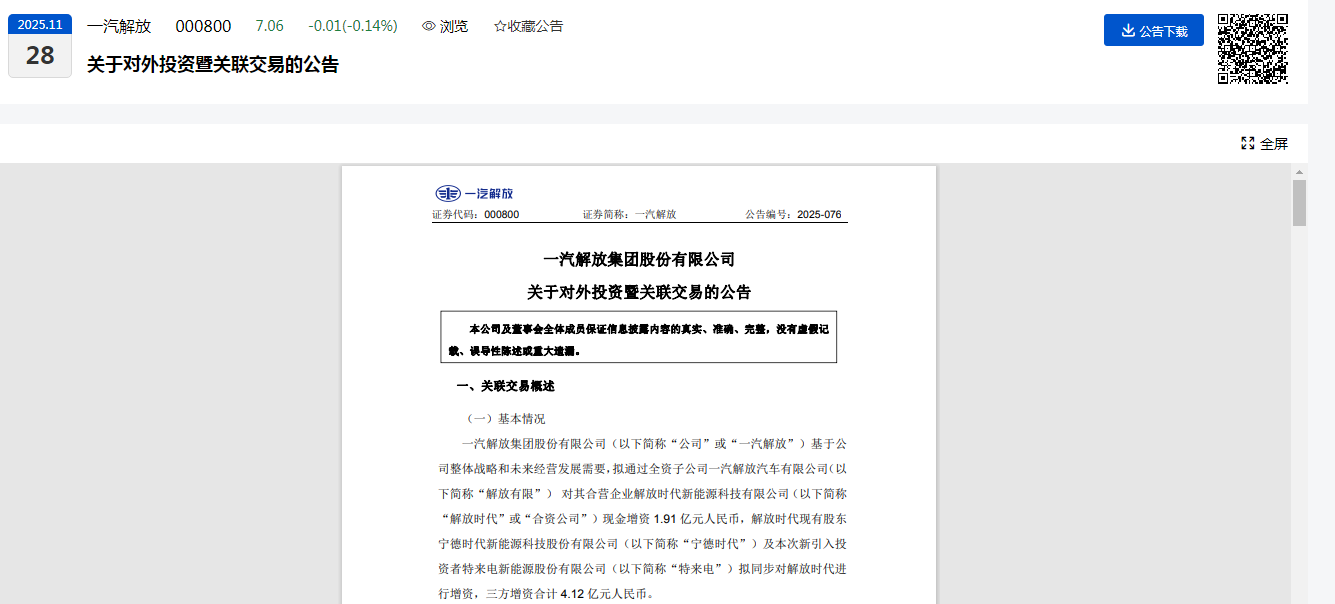Click the boxed board disclosure statement
The image size is (1335, 604).
click(638, 339)
